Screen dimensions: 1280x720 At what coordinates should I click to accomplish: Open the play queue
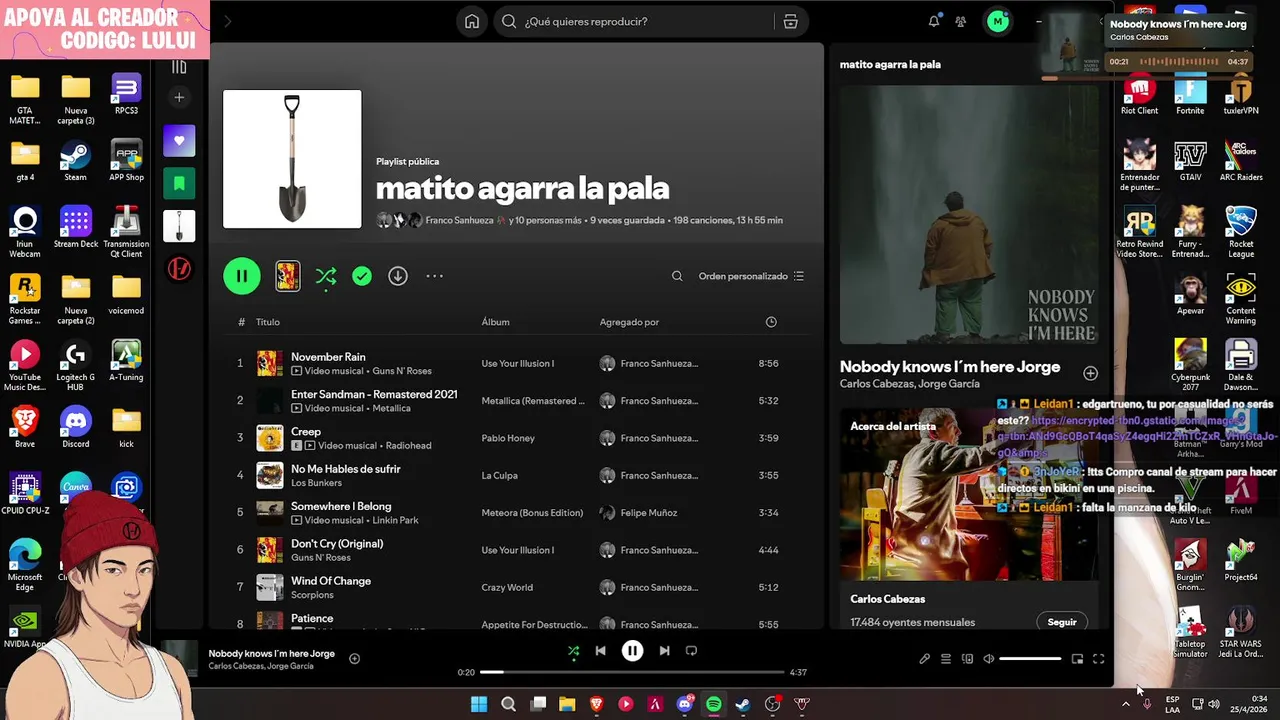[x=945, y=659]
